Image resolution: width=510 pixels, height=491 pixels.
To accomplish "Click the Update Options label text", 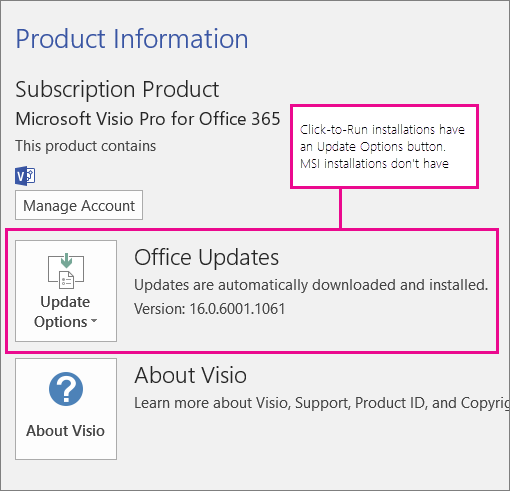I will click(x=65, y=312).
